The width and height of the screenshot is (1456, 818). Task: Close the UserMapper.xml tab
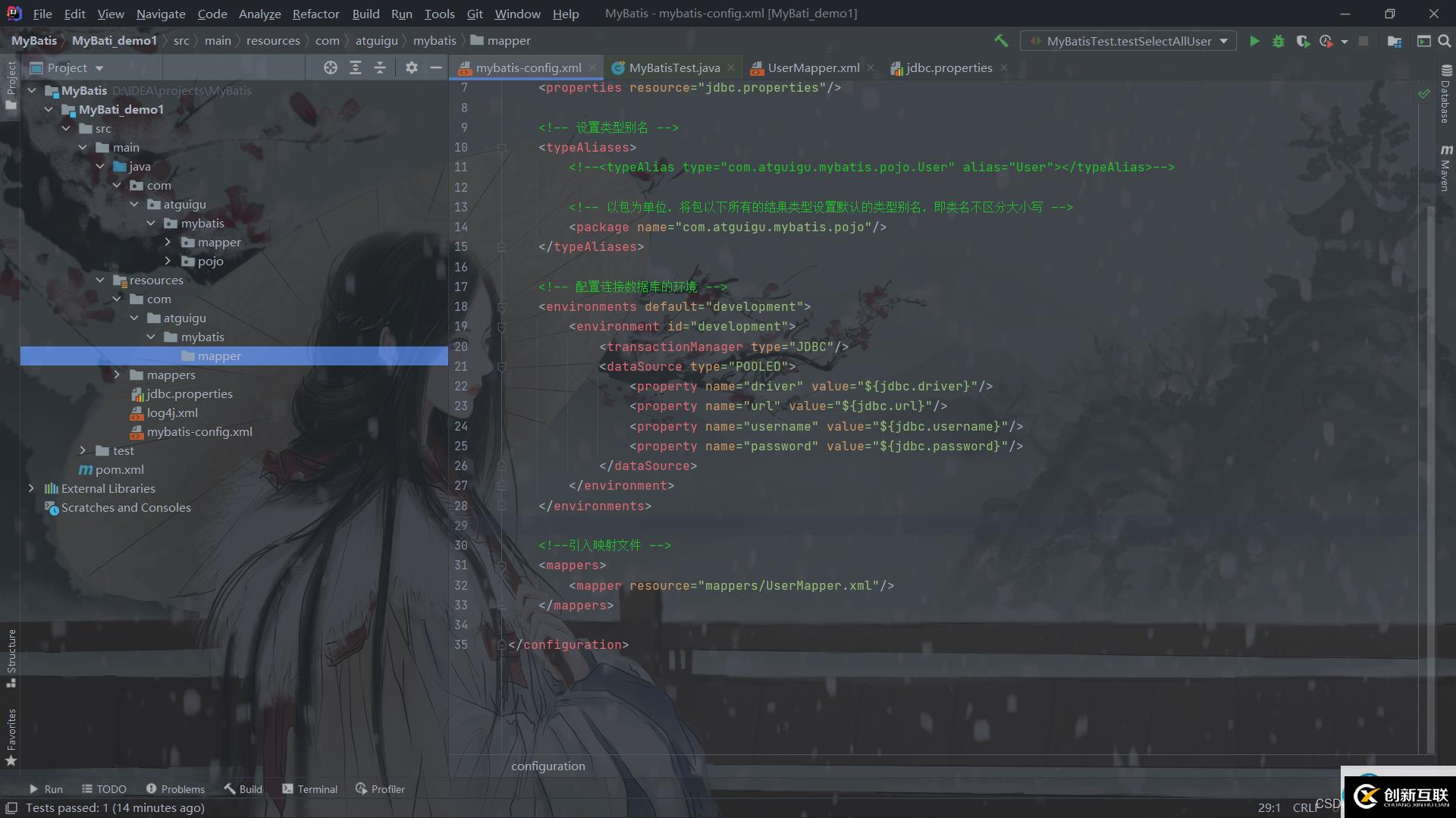coord(871,67)
